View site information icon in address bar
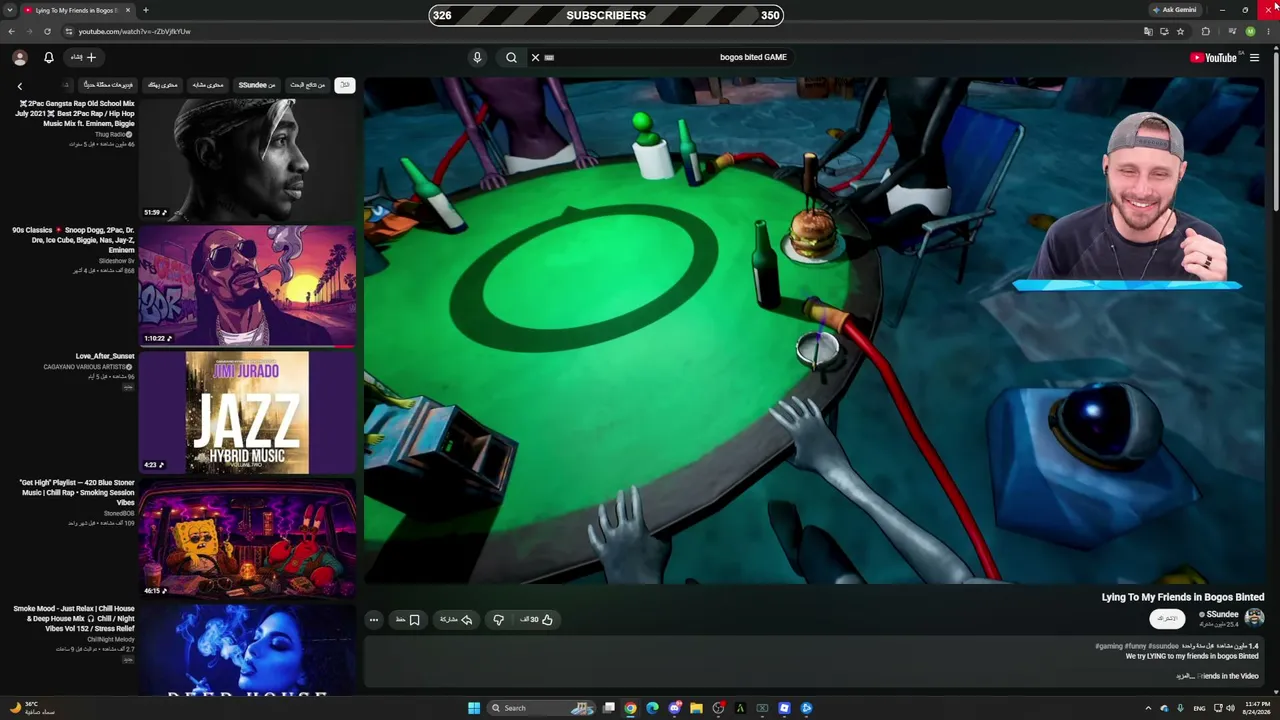 [x=68, y=31]
